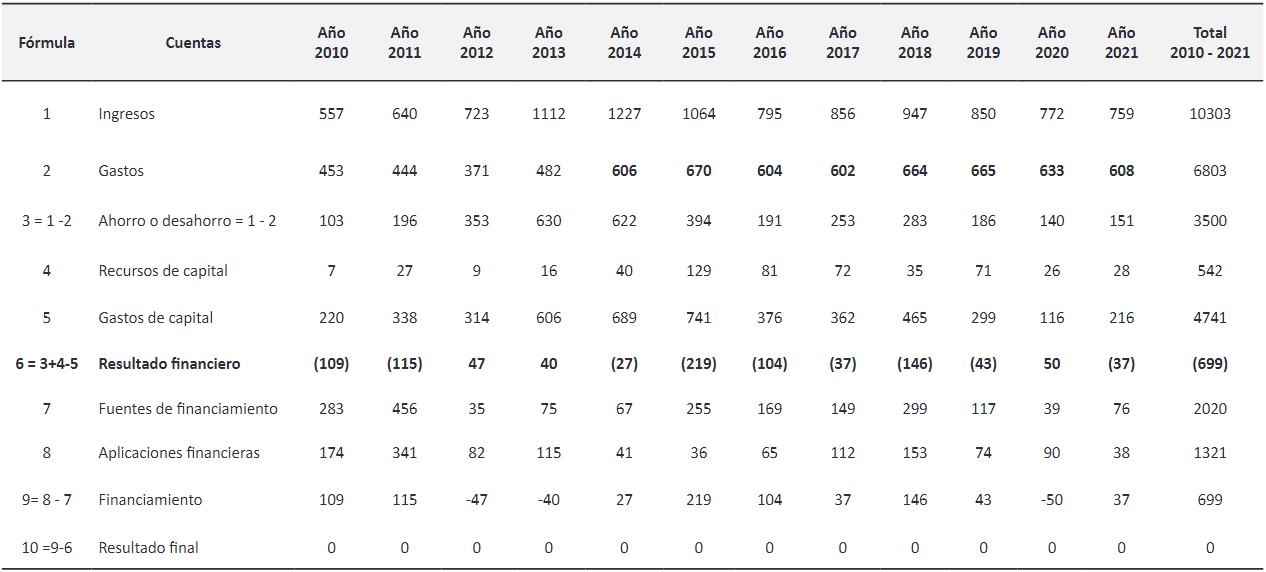Image resolution: width=1266 pixels, height=572 pixels.
Task: Select the Gastos de capital label
Action: pos(156,318)
